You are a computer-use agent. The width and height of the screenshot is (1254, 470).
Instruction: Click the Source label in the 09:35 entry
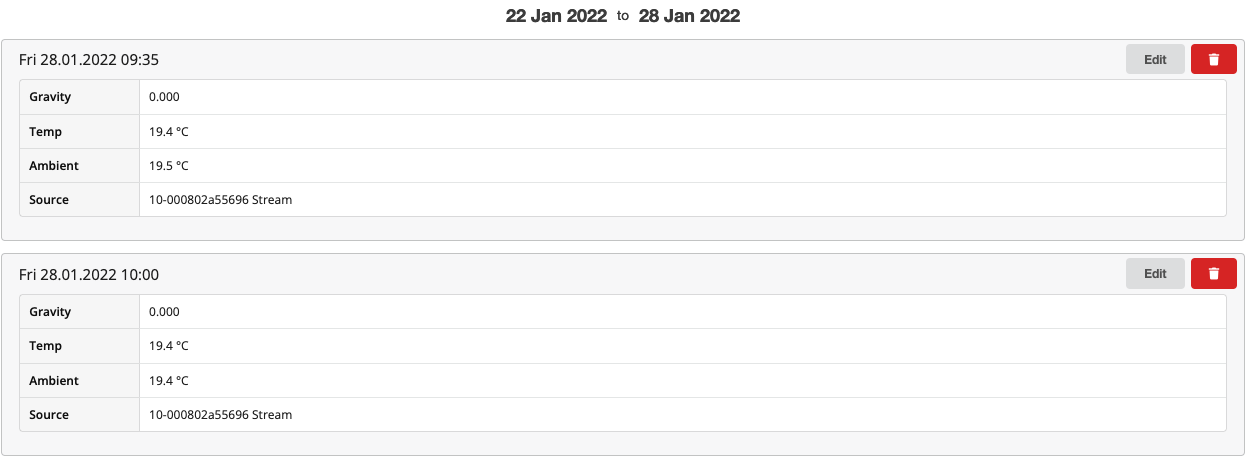point(49,200)
